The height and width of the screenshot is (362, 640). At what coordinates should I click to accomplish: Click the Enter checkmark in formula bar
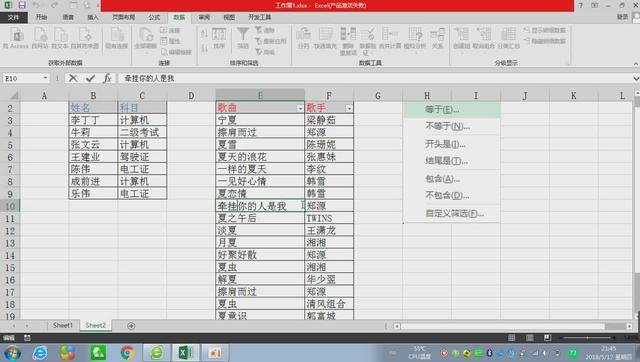(x=90, y=78)
